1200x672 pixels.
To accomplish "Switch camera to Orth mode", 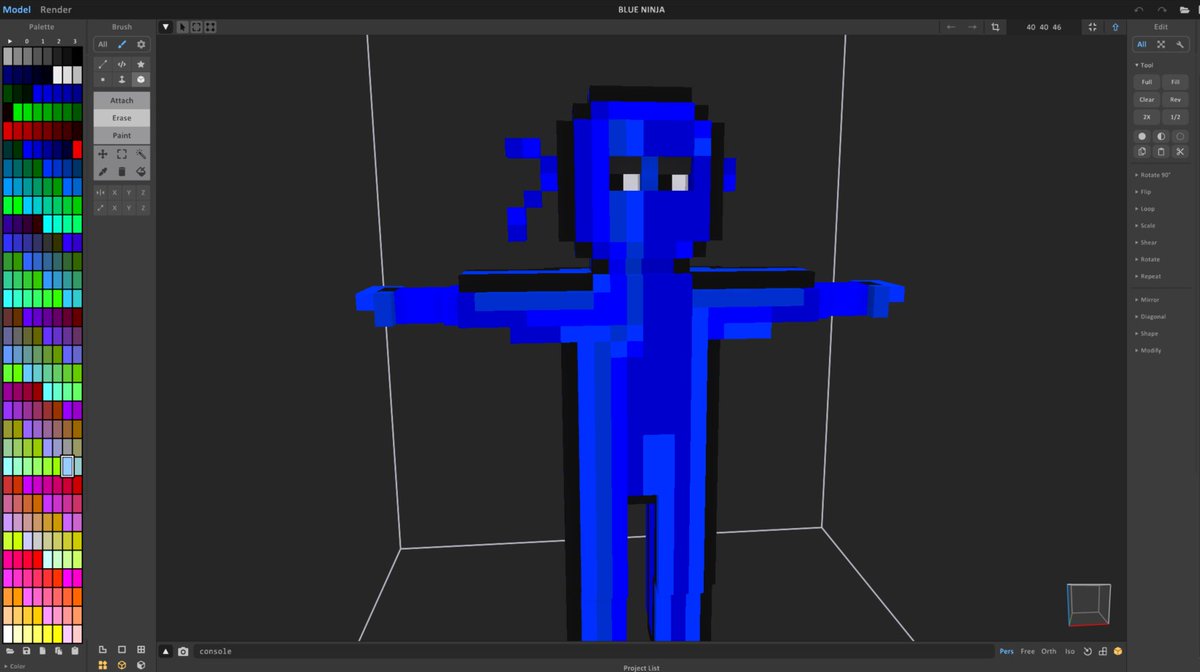I will (1048, 651).
